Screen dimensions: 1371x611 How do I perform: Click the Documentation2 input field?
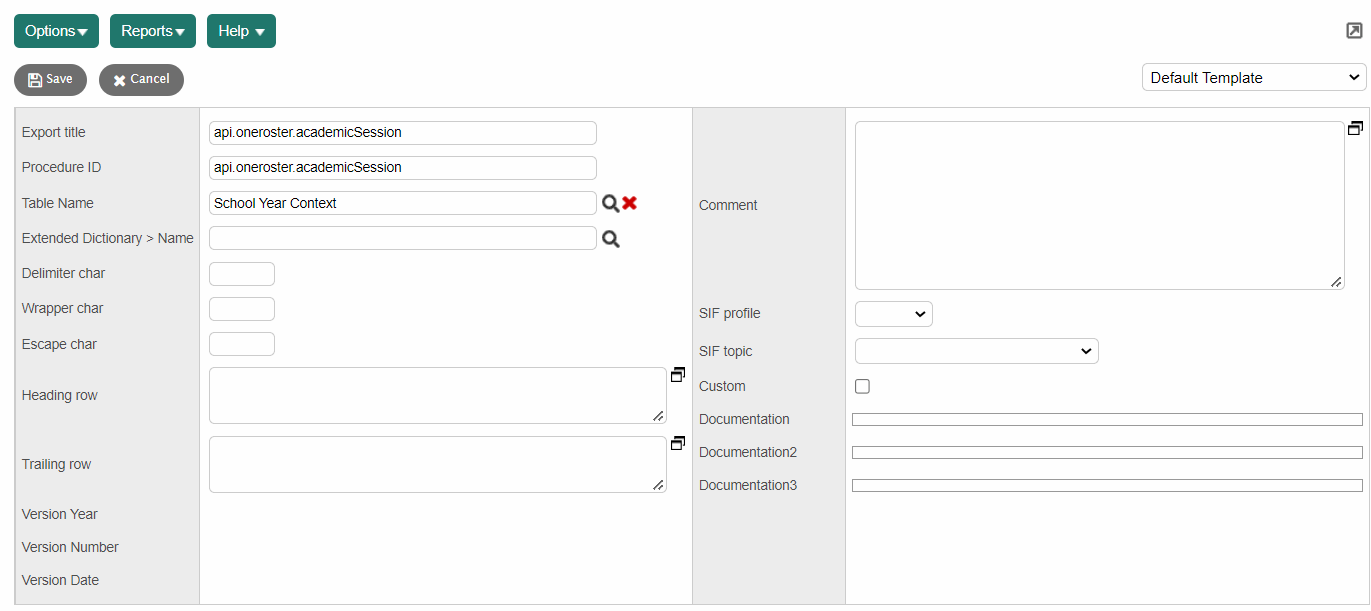click(1107, 452)
